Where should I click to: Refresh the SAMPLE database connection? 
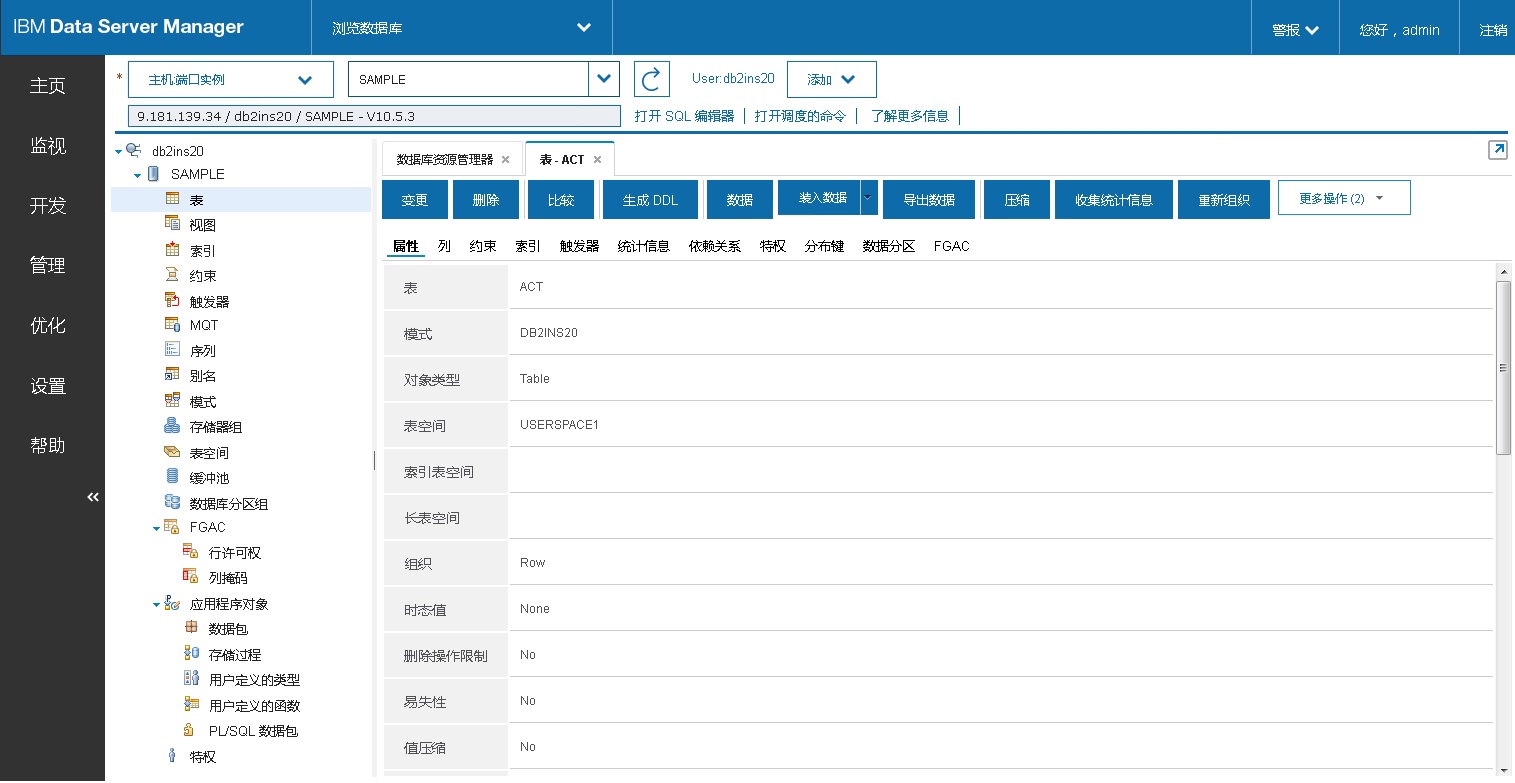point(651,79)
